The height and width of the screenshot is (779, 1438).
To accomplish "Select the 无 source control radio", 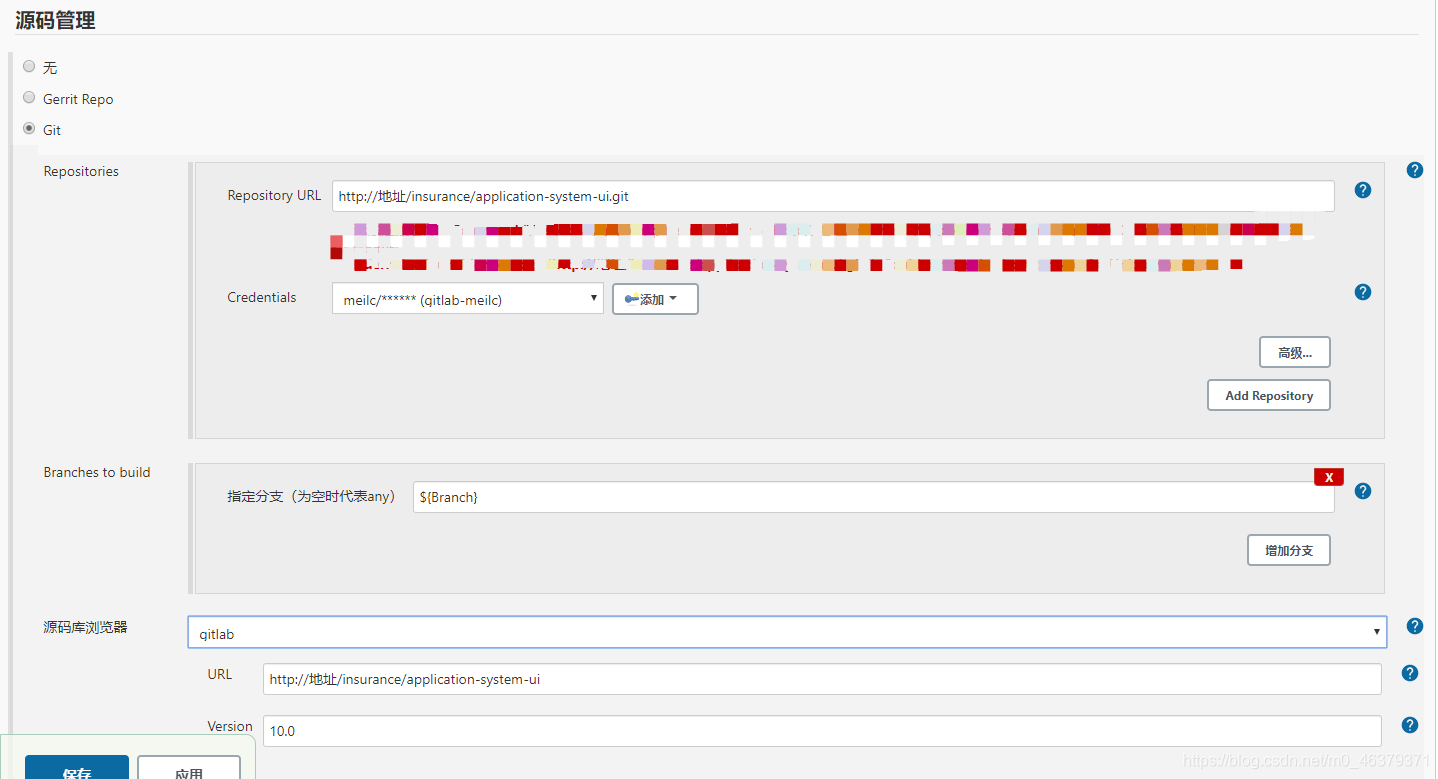I will point(29,66).
